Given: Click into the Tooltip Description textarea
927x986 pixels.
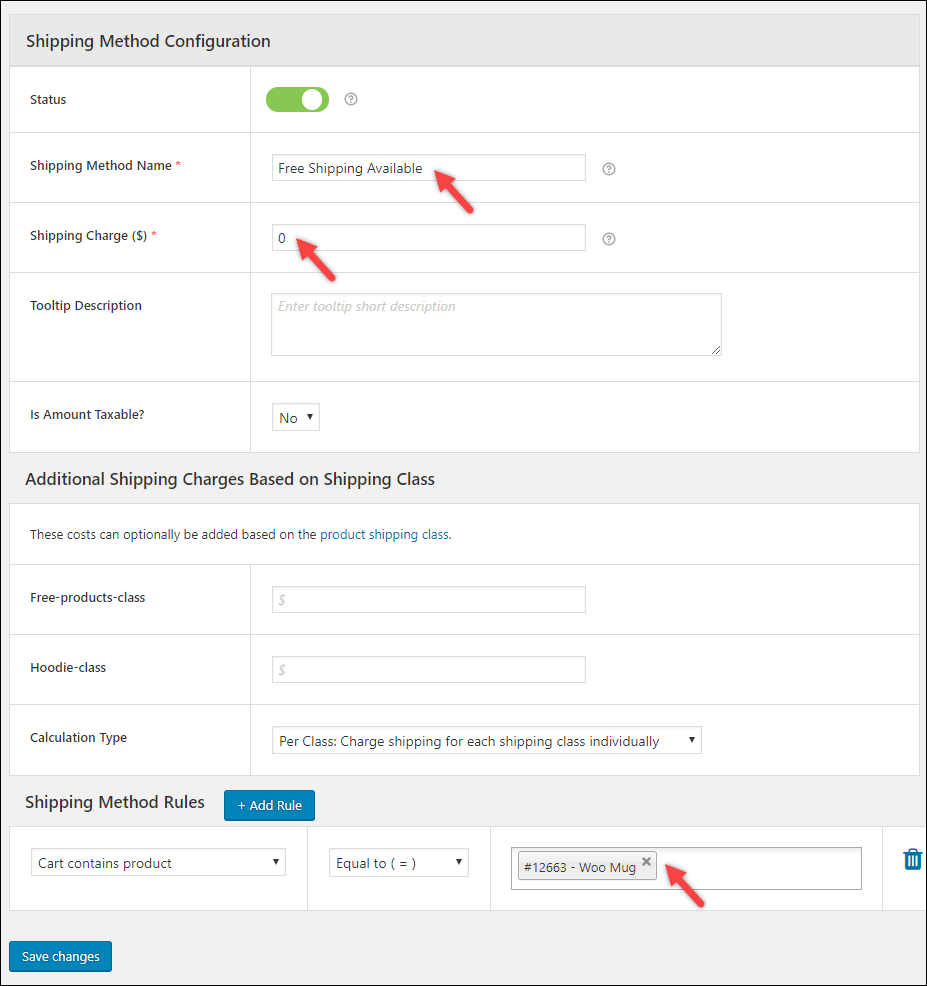Looking at the screenshot, I should 496,324.
